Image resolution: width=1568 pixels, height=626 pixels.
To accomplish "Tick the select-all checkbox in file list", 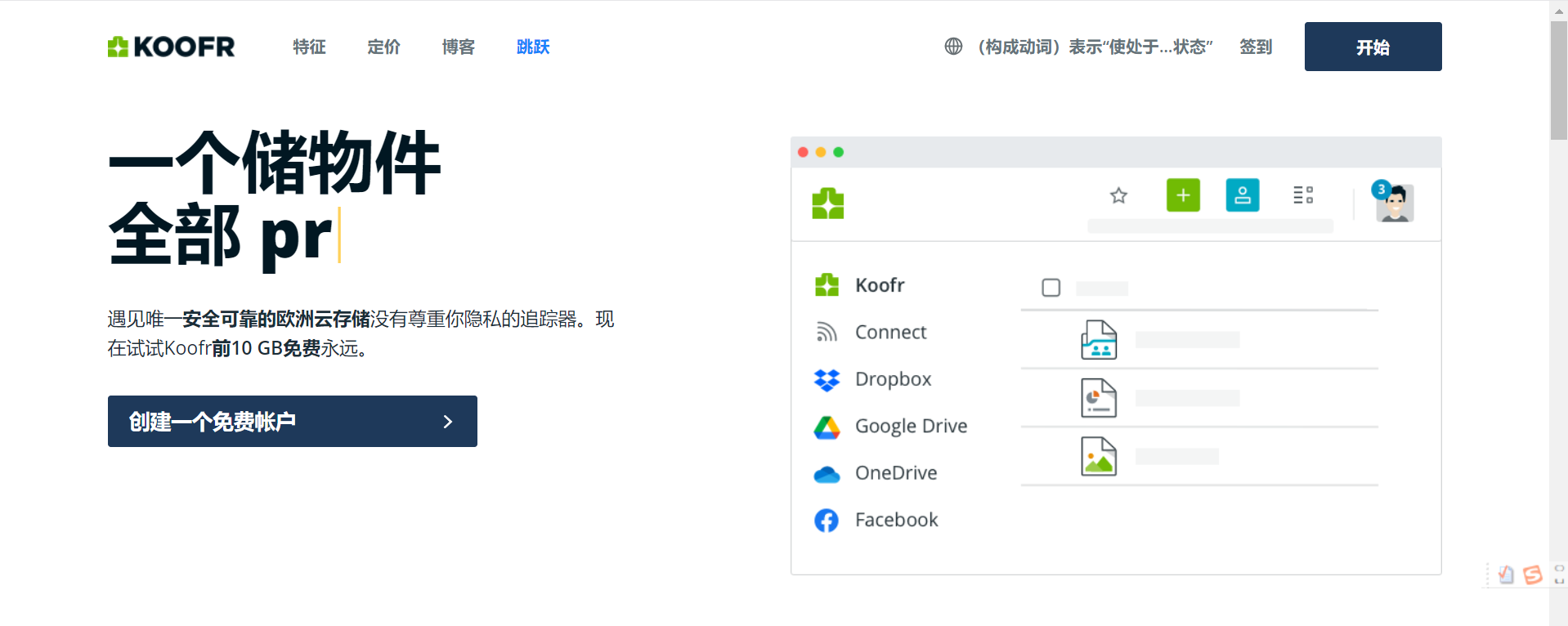I will point(1051,288).
